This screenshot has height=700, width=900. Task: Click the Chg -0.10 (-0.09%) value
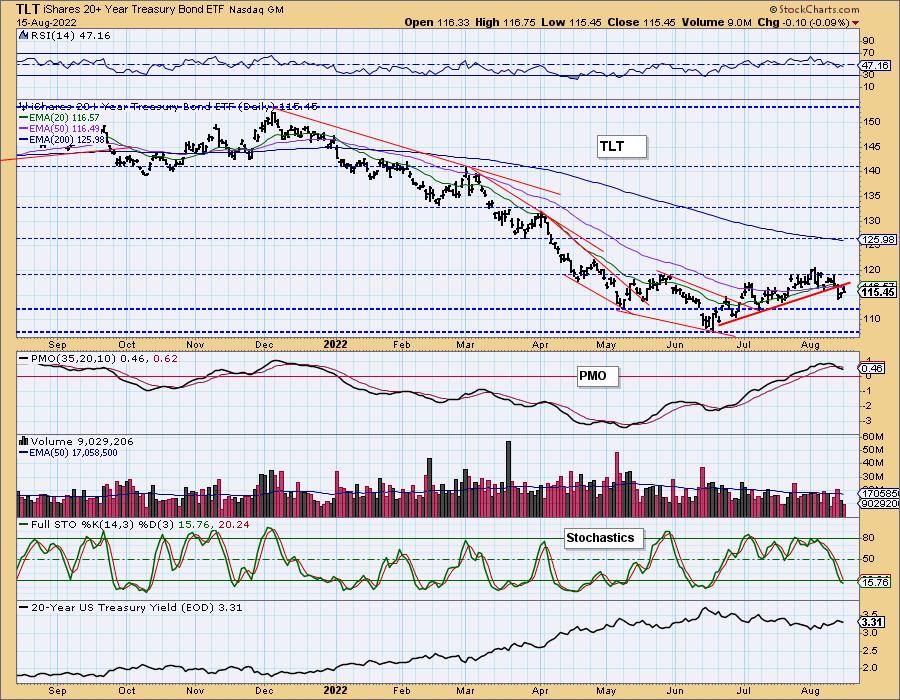click(804, 22)
